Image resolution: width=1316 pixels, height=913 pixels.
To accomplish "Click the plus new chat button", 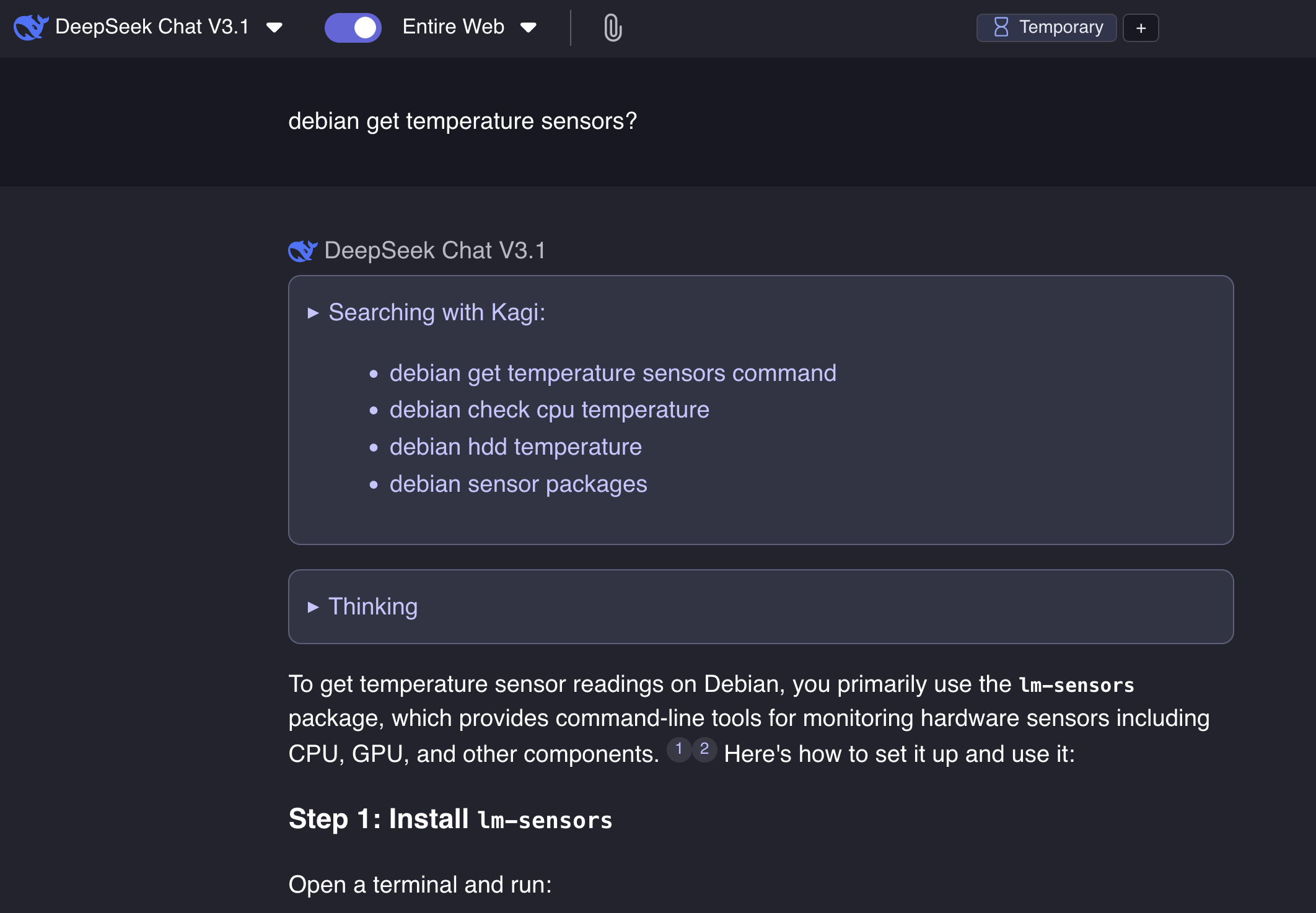I will pyautogui.click(x=1140, y=28).
